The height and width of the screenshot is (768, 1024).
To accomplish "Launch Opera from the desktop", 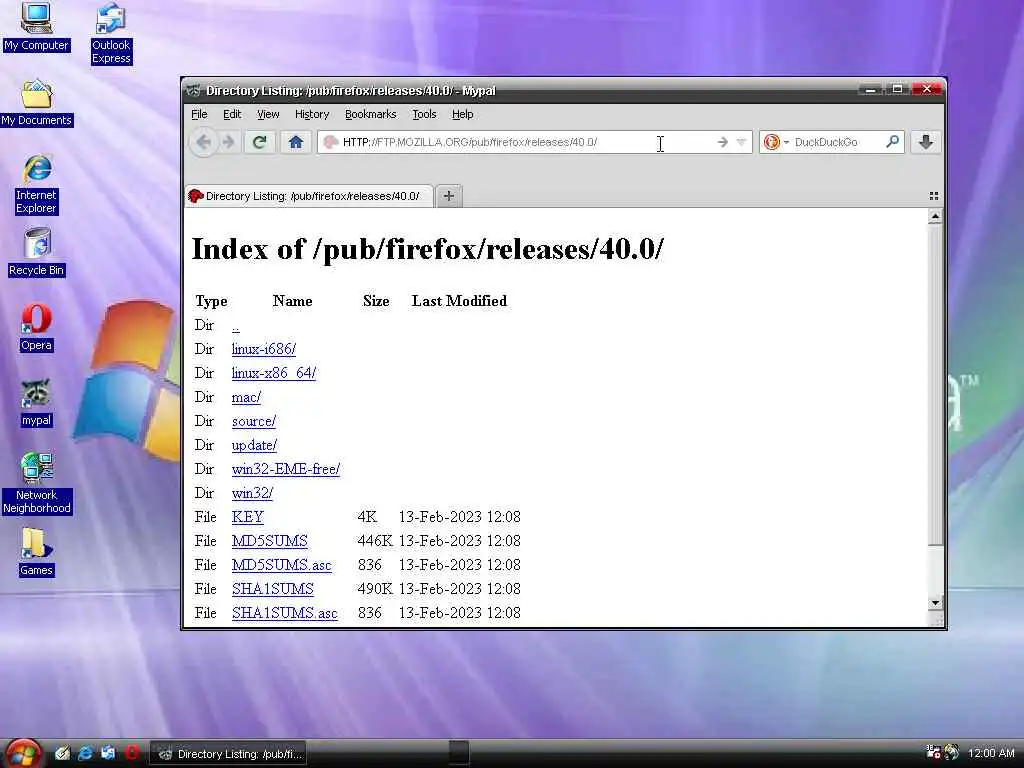I will (36, 328).
